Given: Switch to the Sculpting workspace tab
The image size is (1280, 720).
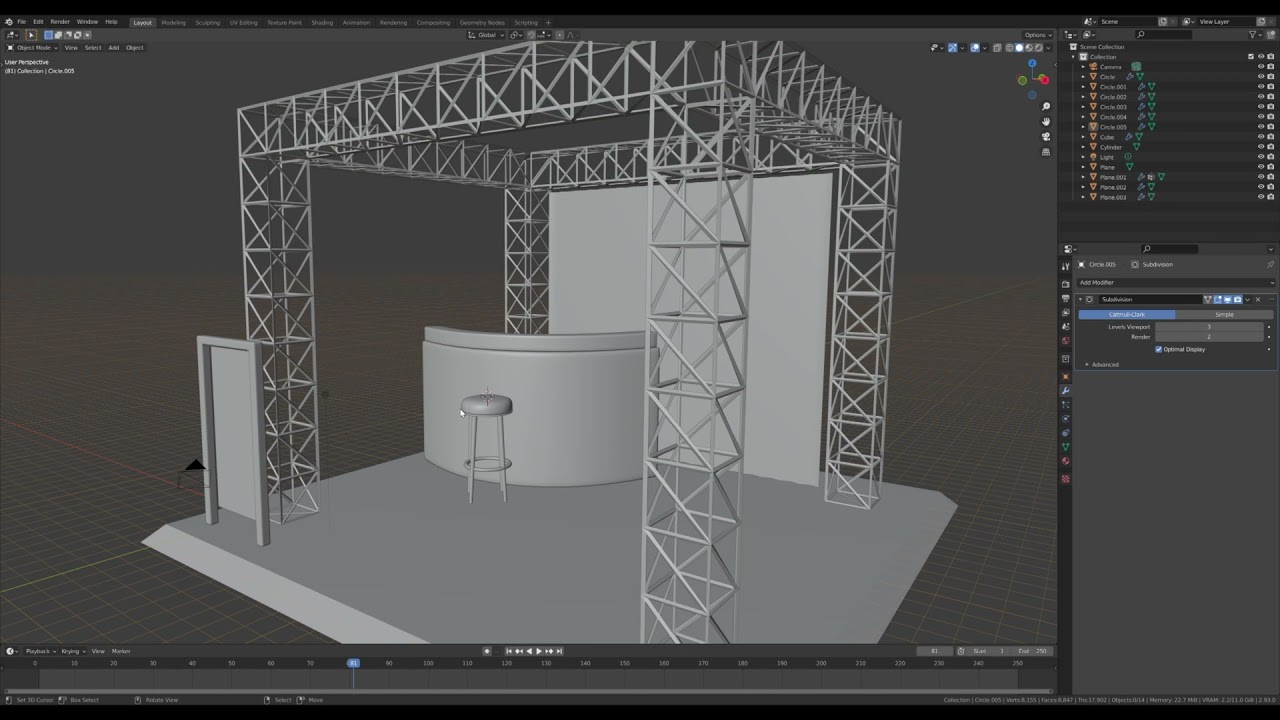Looking at the screenshot, I should 207,22.
